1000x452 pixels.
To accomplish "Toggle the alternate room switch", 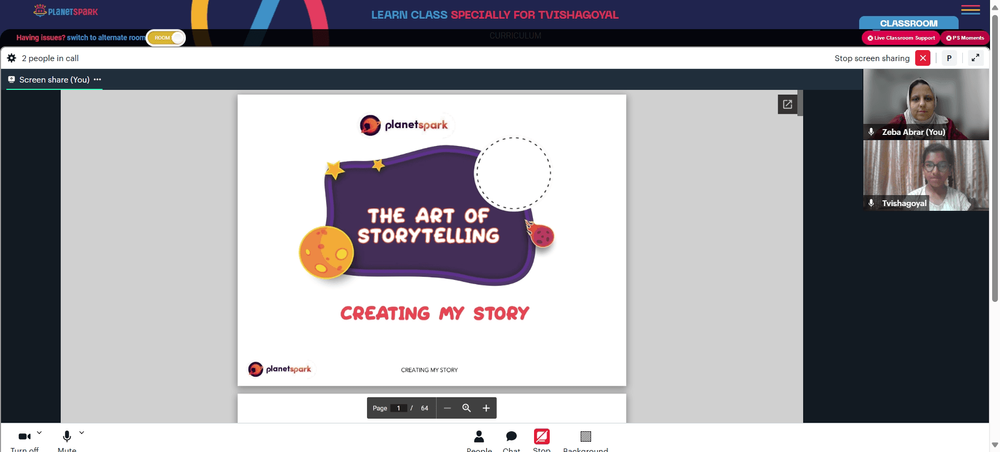I will [166, 38].
